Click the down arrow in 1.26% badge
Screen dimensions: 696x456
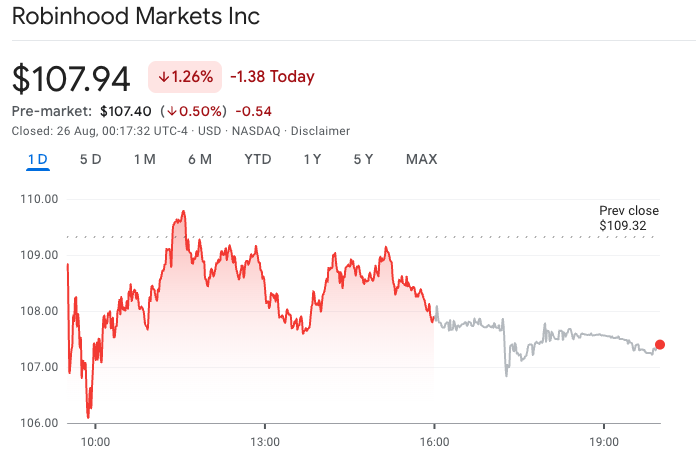tap(163, 77)
